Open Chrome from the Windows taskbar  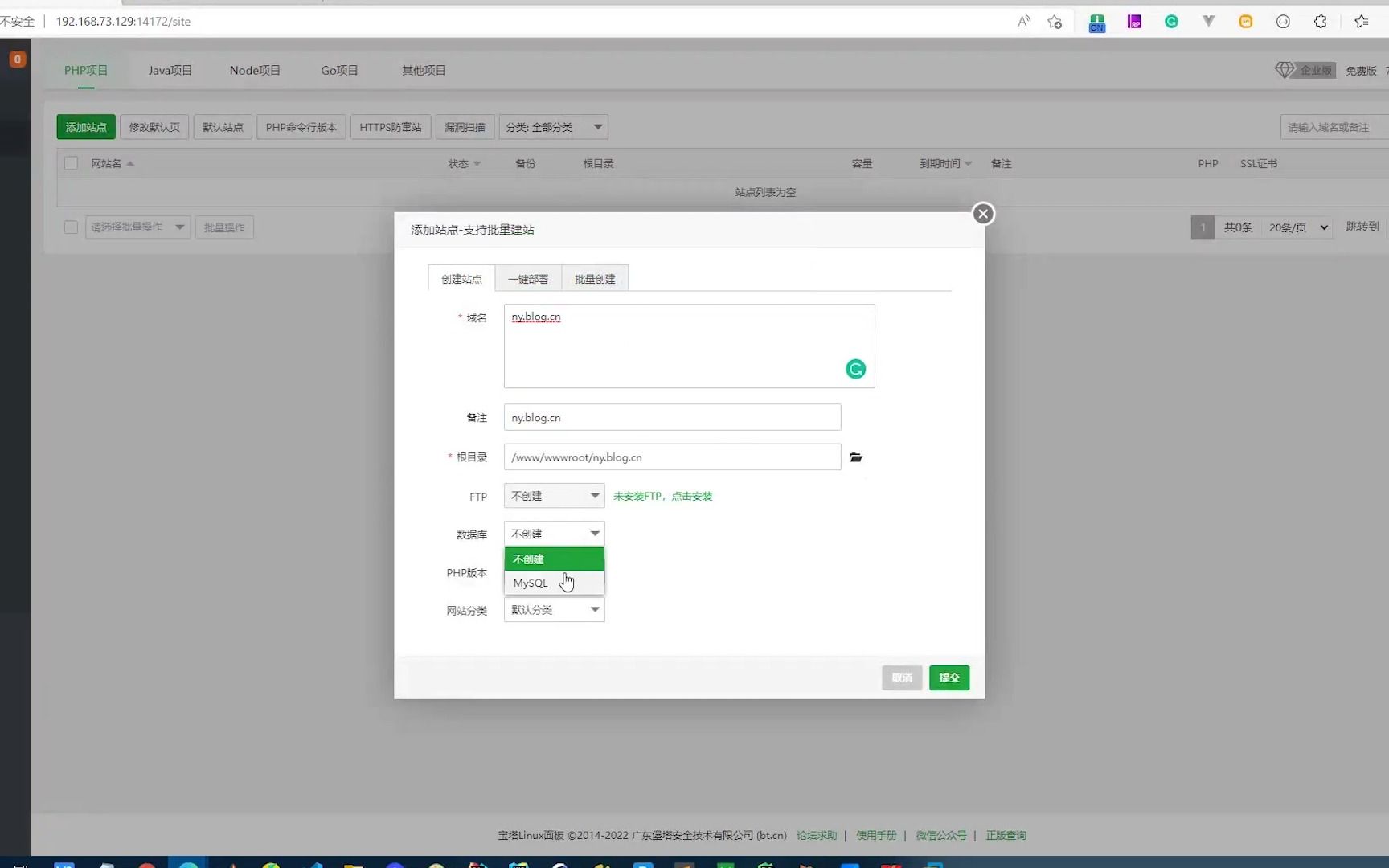pyautogui.click(x=272, y=864)
